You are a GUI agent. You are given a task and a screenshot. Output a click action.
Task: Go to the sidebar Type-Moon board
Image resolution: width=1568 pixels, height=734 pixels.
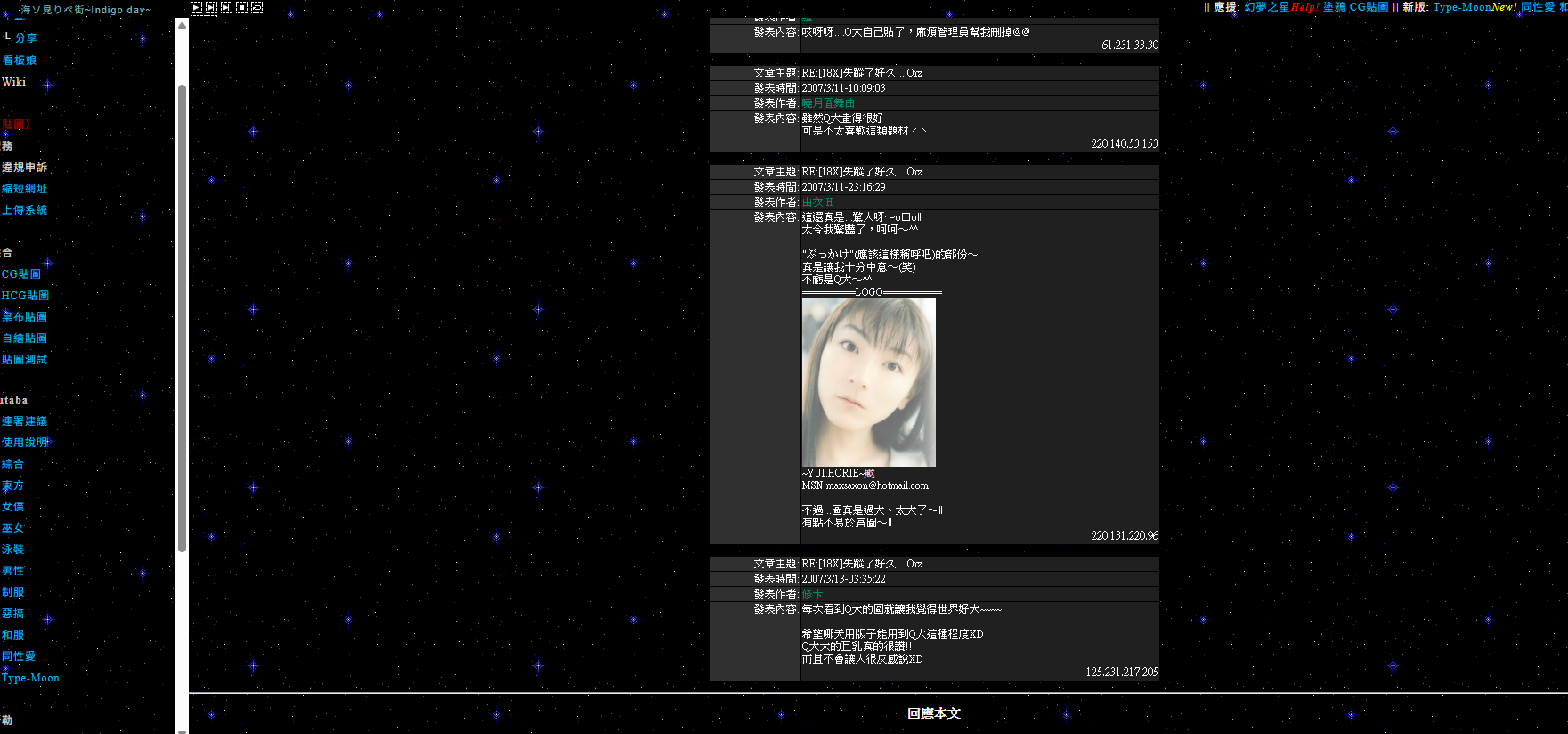pos(30,678)
